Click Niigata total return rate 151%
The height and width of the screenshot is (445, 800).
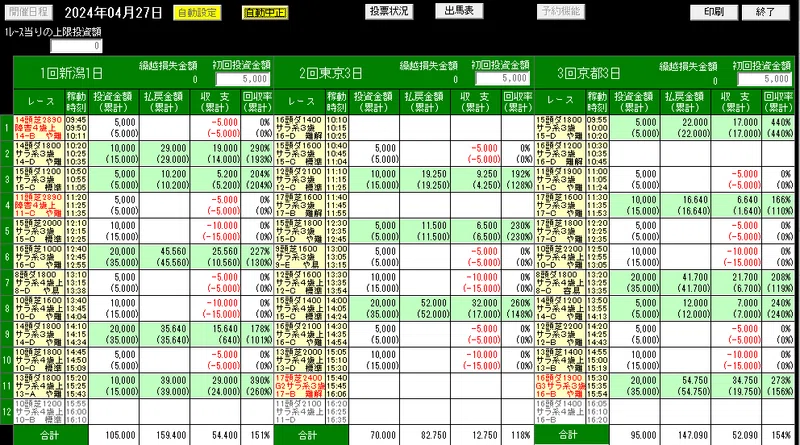(x=257, y=435)
